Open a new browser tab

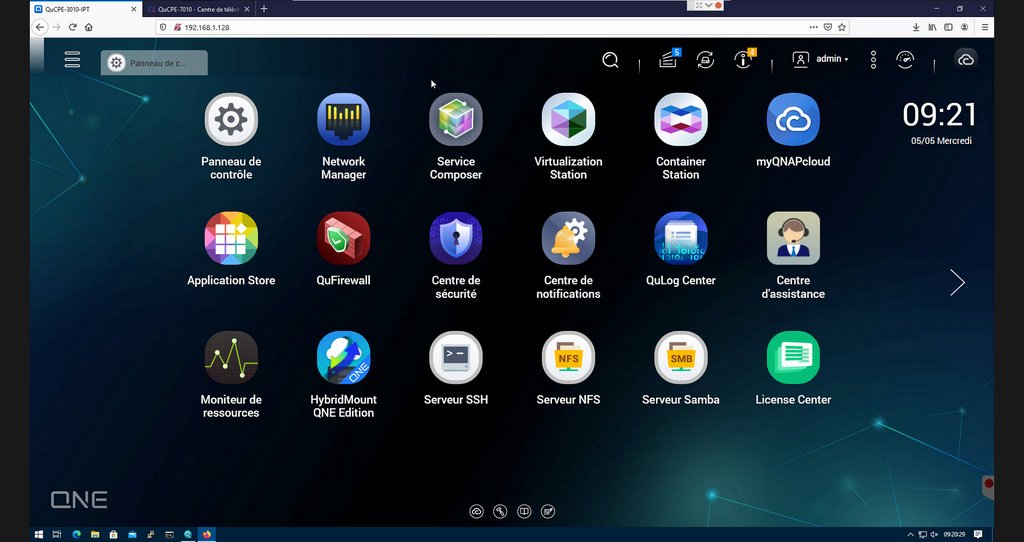pos(264,9)
